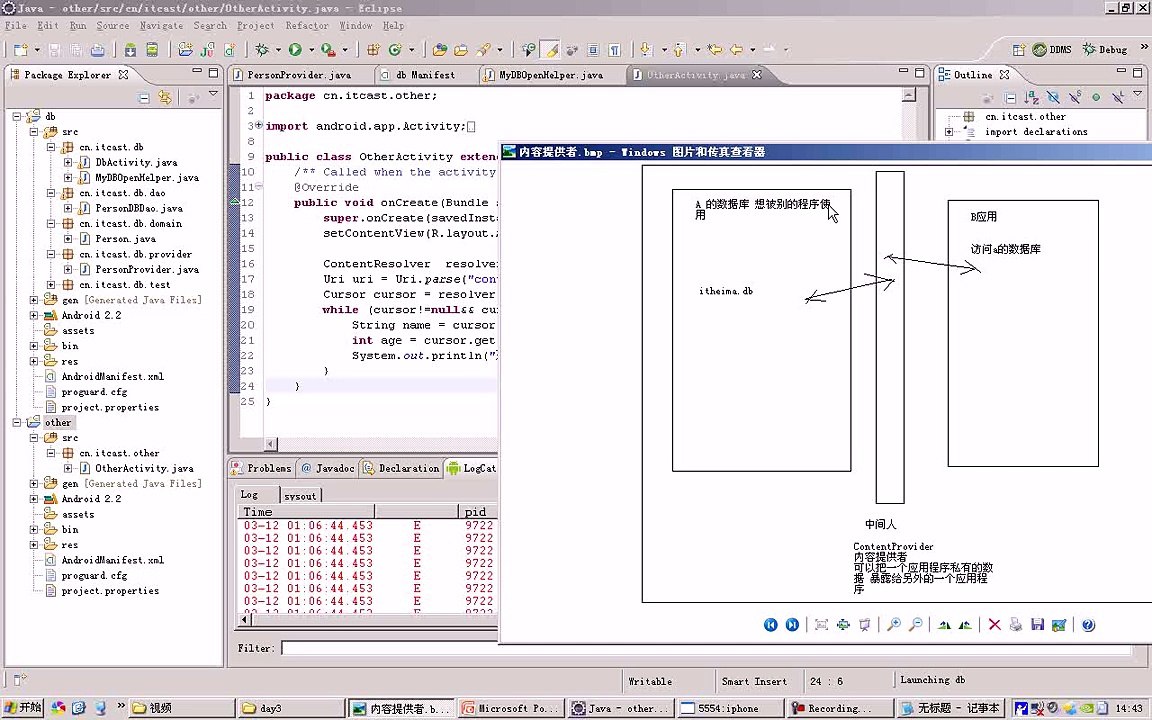The width and height of the screenshot is (1152, 720).
Task: Collapse all in Package Explorer
Action: [x=144, y=97]
